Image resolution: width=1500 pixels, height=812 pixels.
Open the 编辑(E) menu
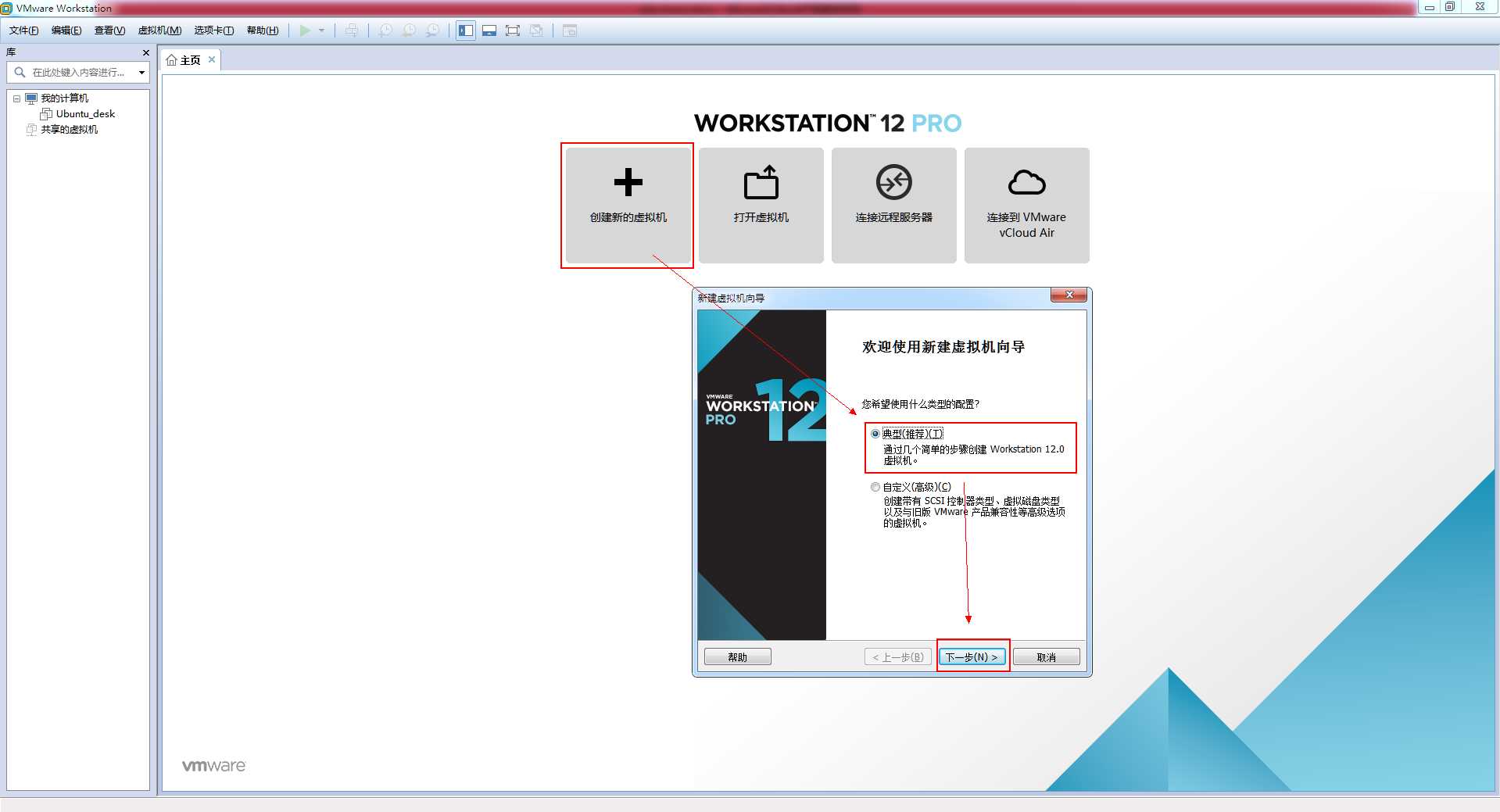click(x=66, y=30)
